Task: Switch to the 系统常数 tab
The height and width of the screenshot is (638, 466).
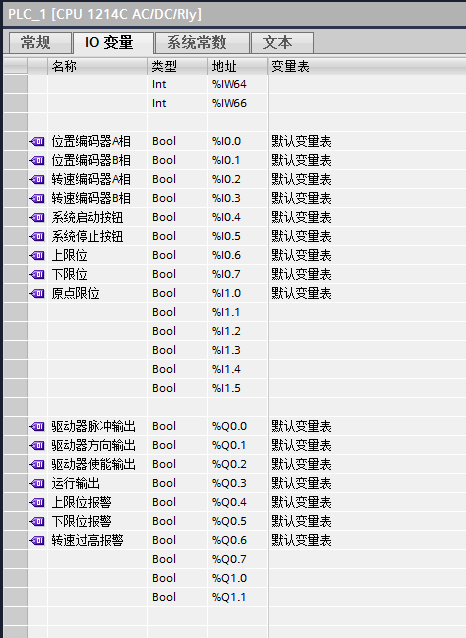Action: pos(202,43)
